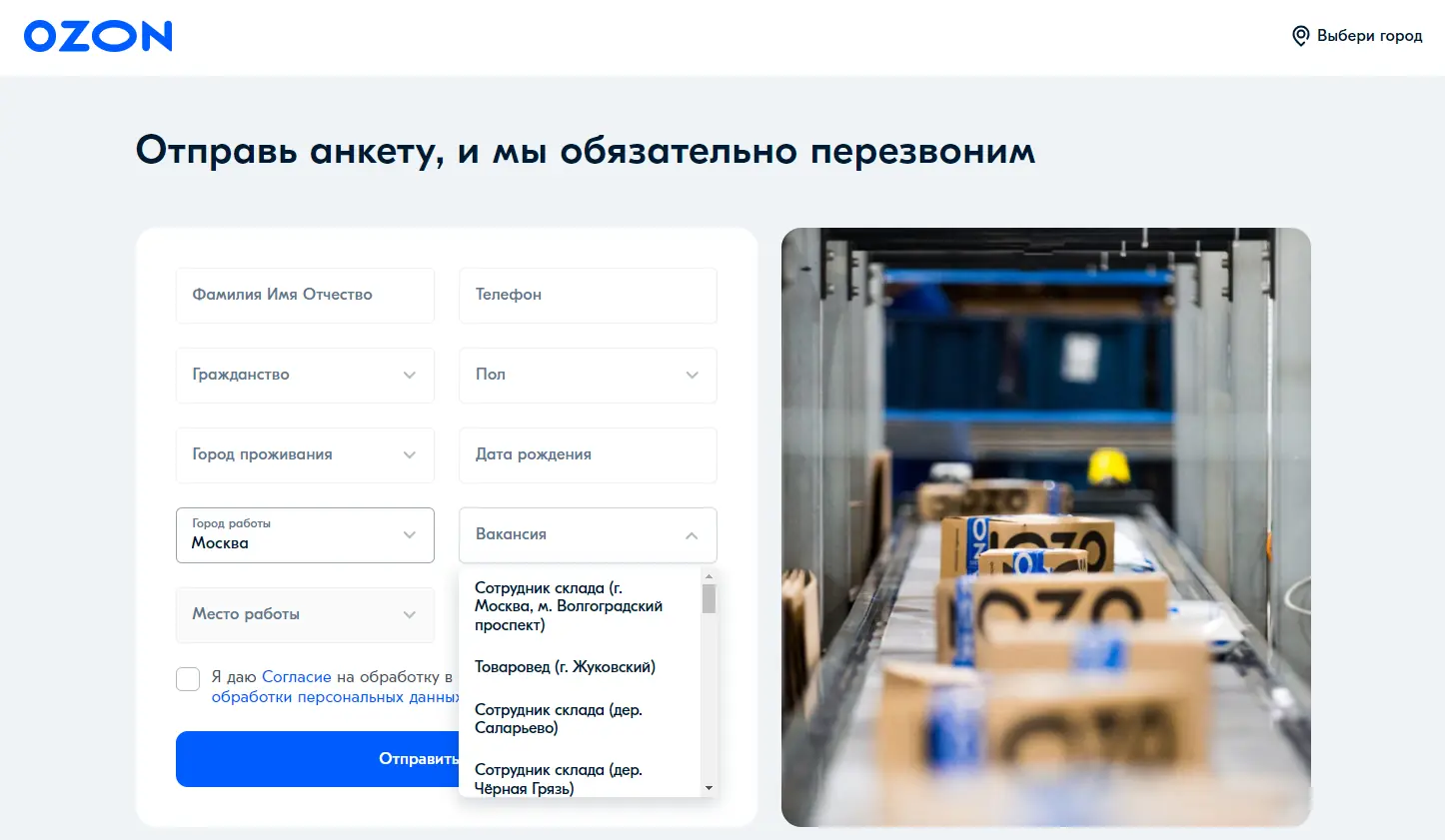This screenshot has height=840, width=1445.
Task: Submit the form with Отправить
Action: pyautogui.click(x=317, y=759)
